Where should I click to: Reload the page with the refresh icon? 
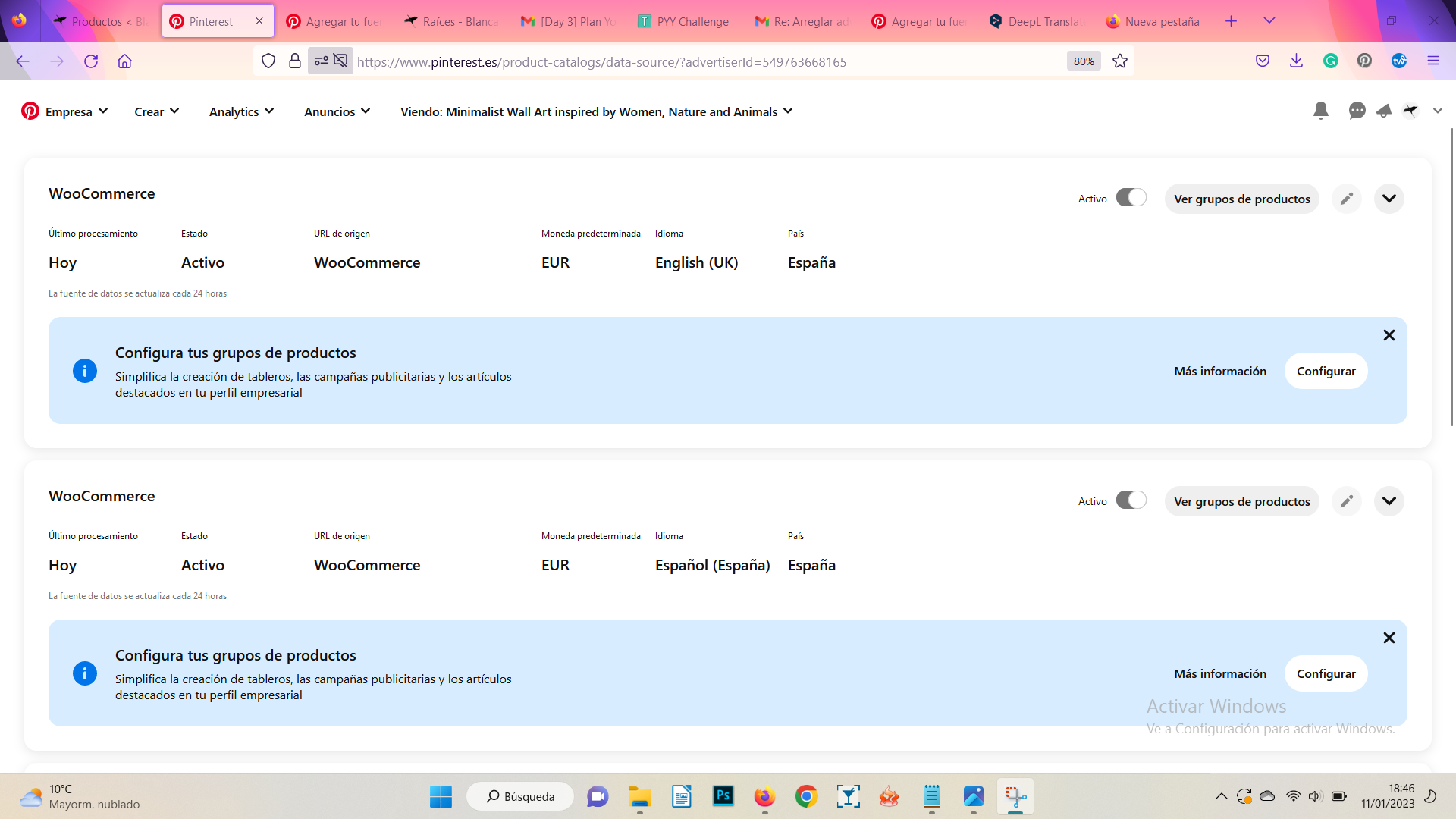click(91, 61)
